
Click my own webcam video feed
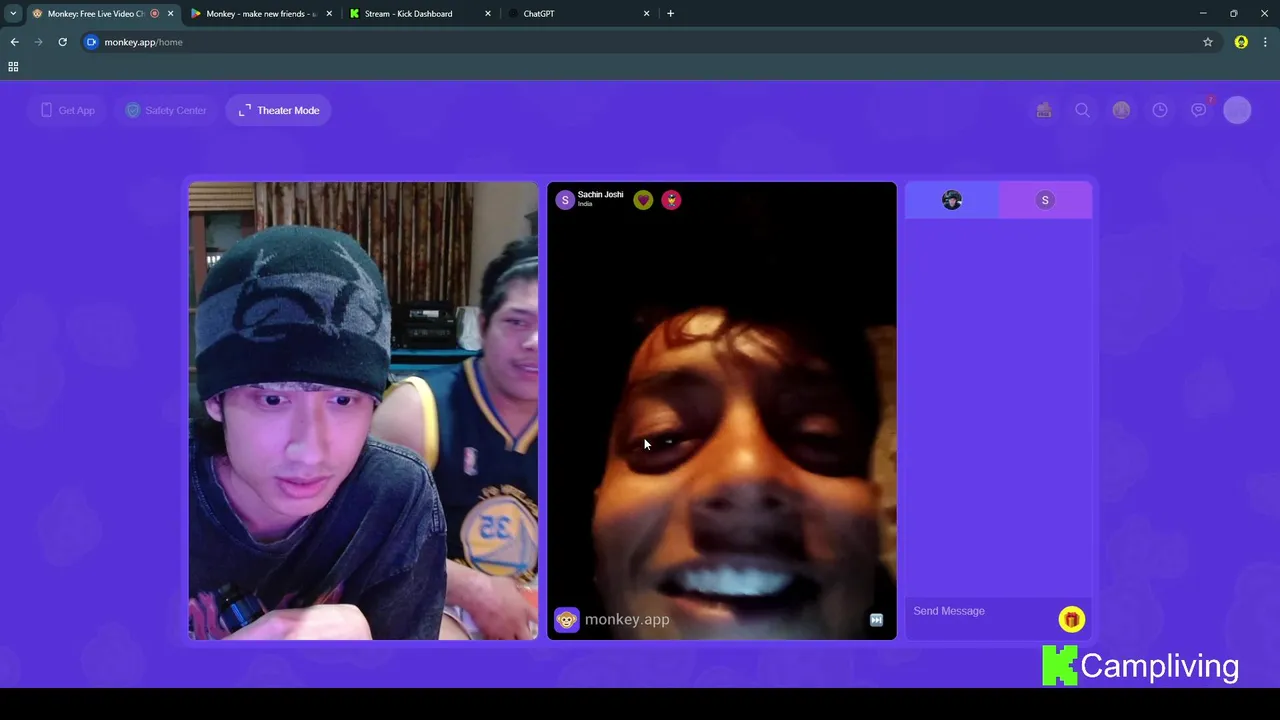coord(363,411)
